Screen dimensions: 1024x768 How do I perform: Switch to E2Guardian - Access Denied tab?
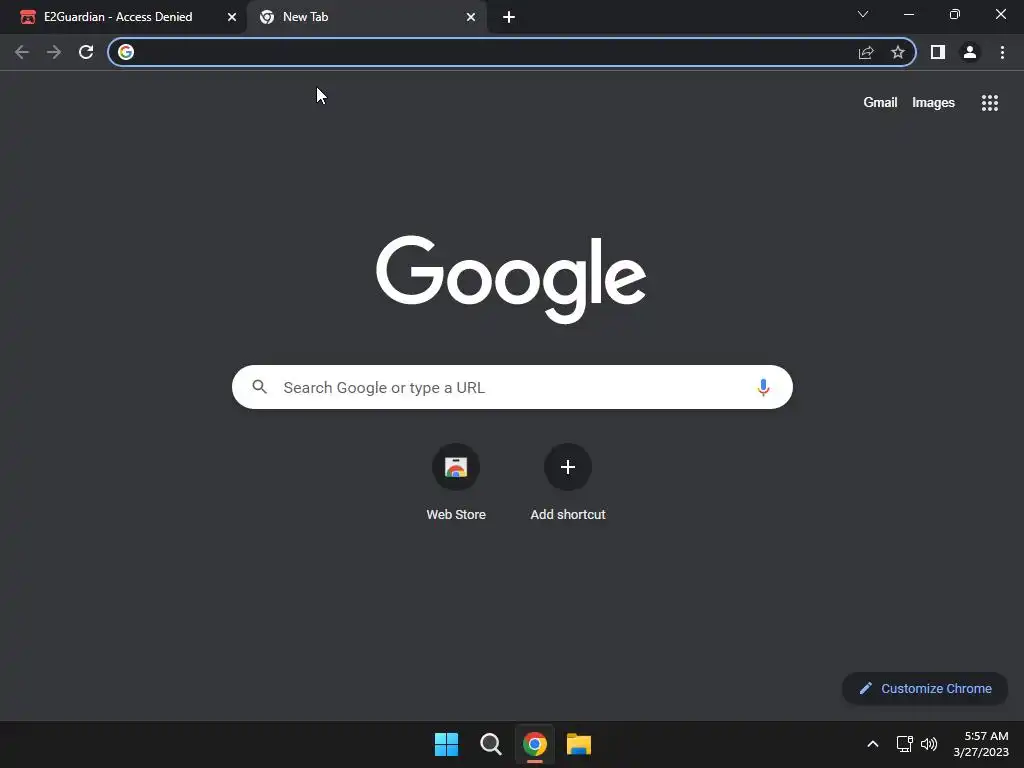pos(123,17)
